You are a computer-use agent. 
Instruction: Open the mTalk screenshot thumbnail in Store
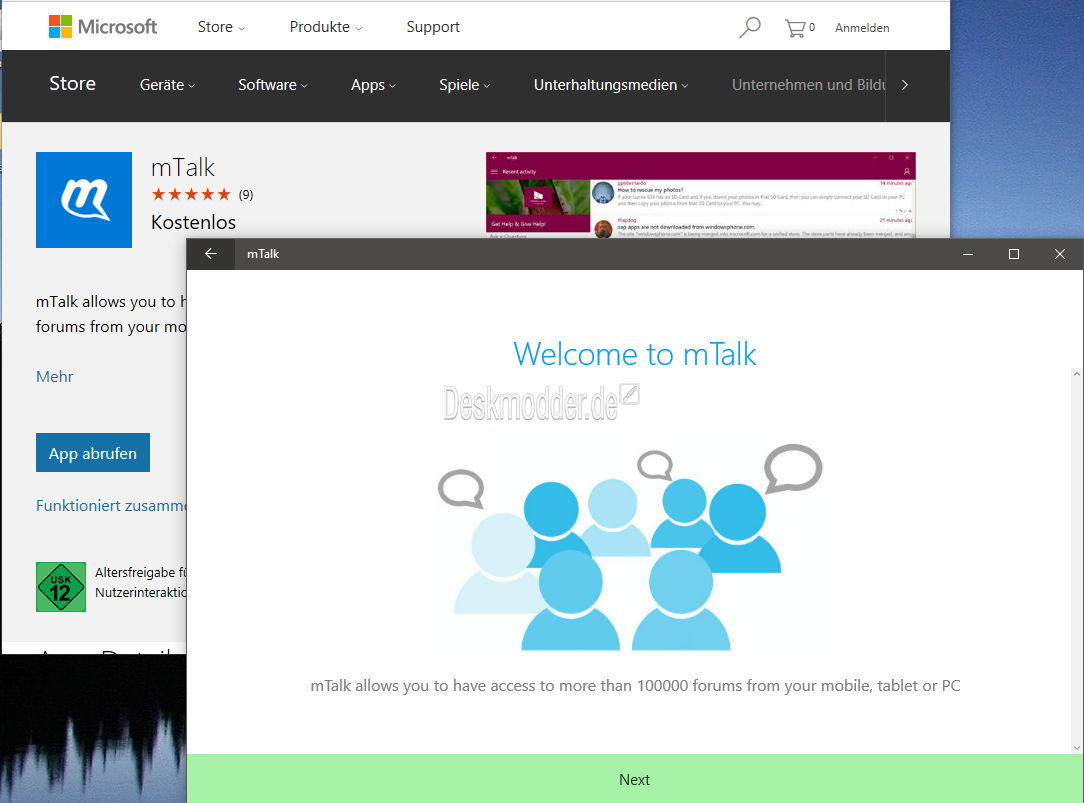[x=701, y=195]
